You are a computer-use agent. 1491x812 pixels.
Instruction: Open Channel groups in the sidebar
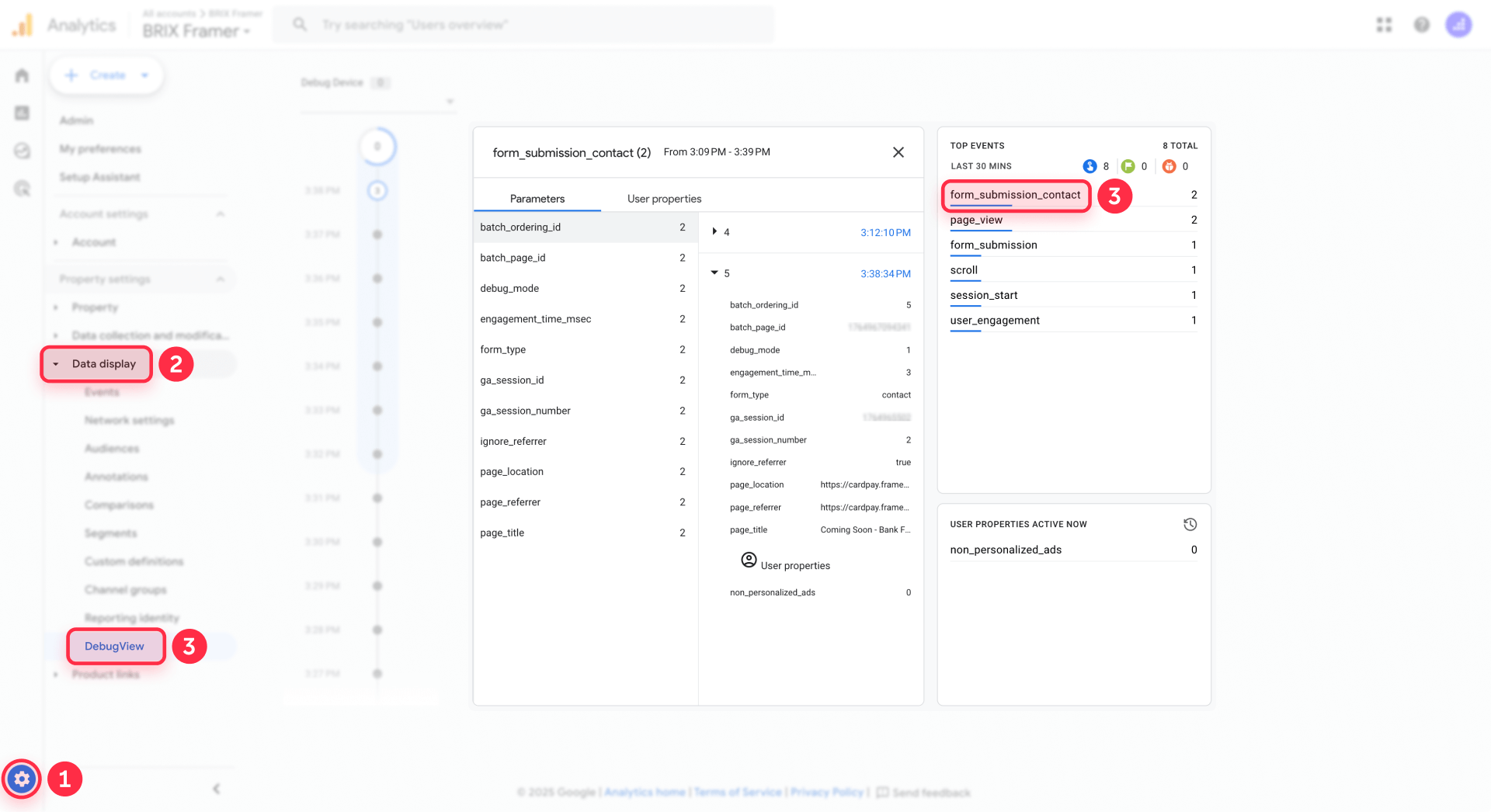(126, 590)
